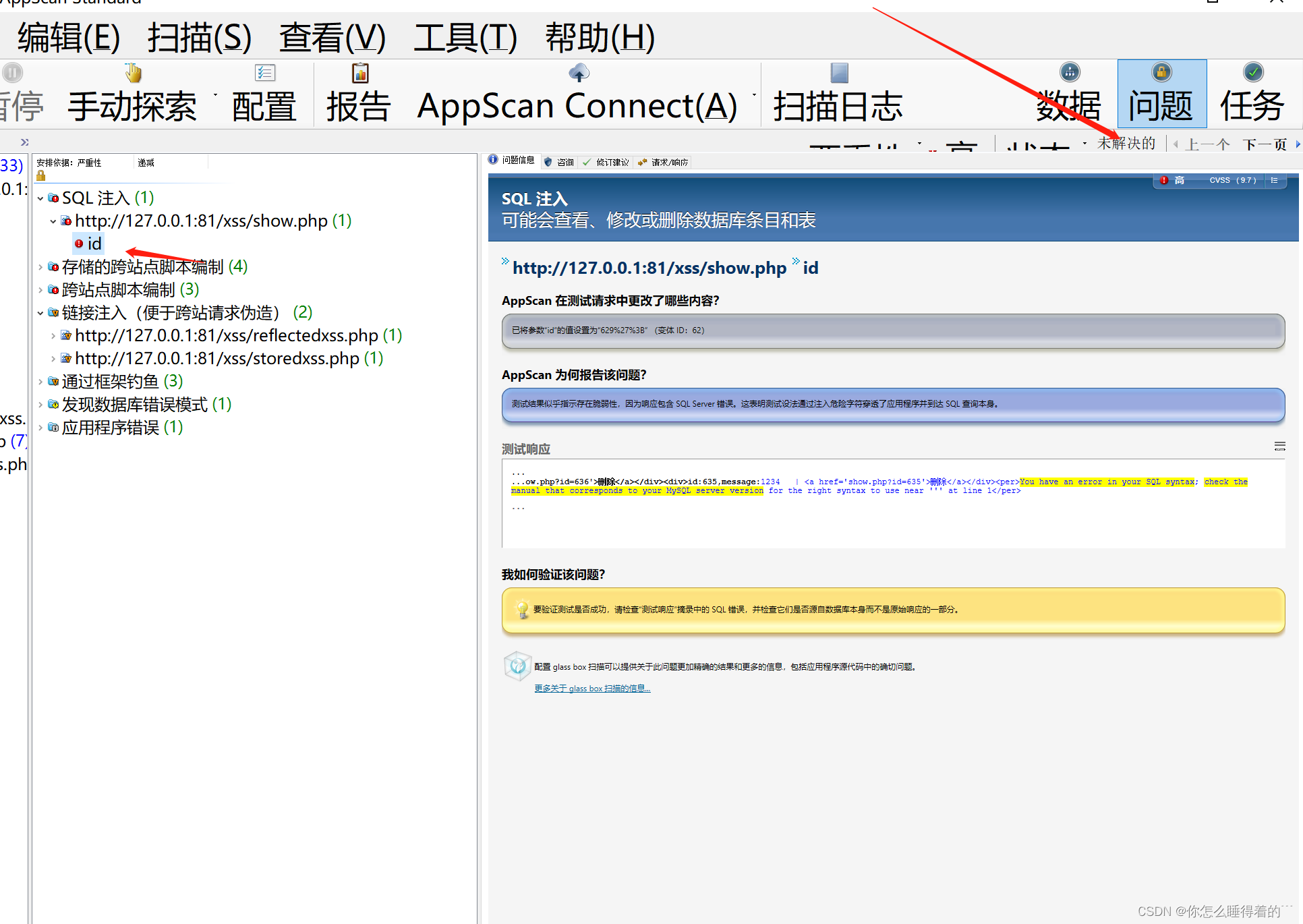This screenshot has height=924, width=1303.
Task: Open the 报告 report generator
Action: click(359, 94)
